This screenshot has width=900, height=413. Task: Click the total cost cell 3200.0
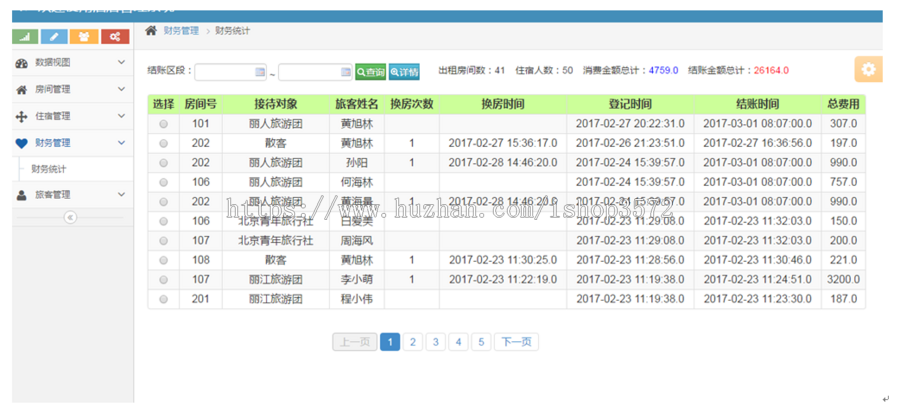843,280
